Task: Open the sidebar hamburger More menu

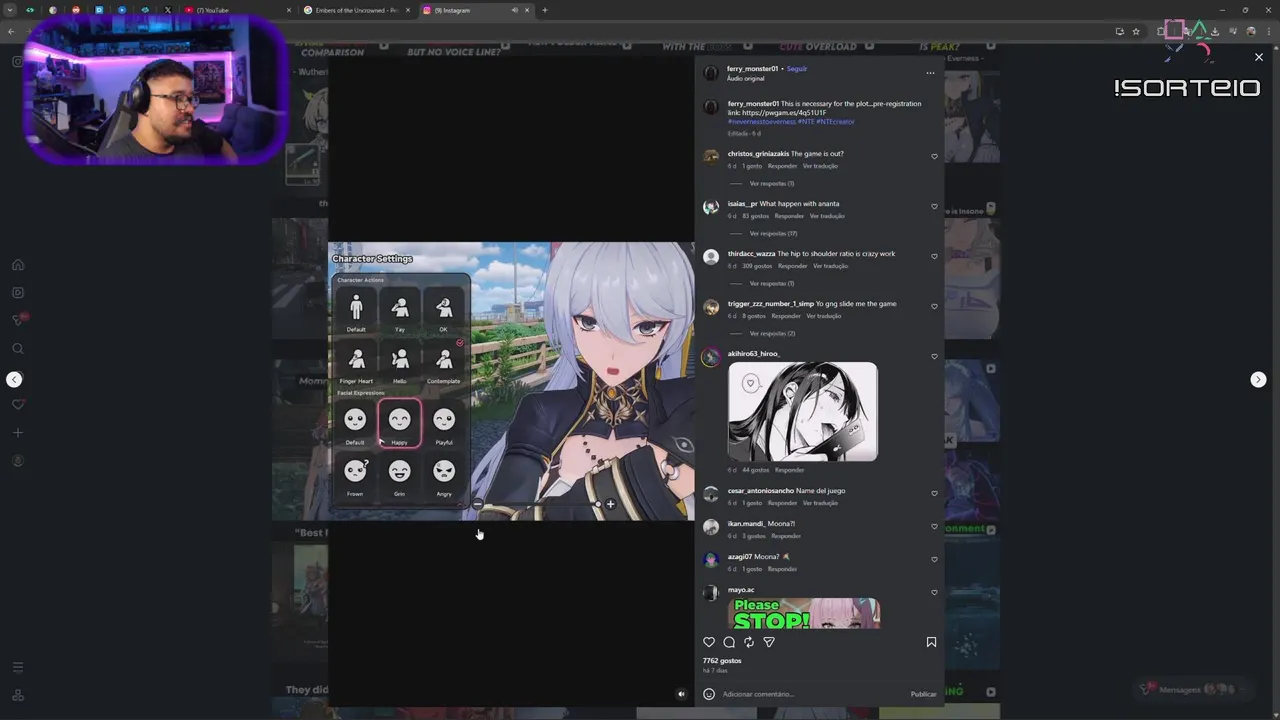Action: (x=18, y=667)
